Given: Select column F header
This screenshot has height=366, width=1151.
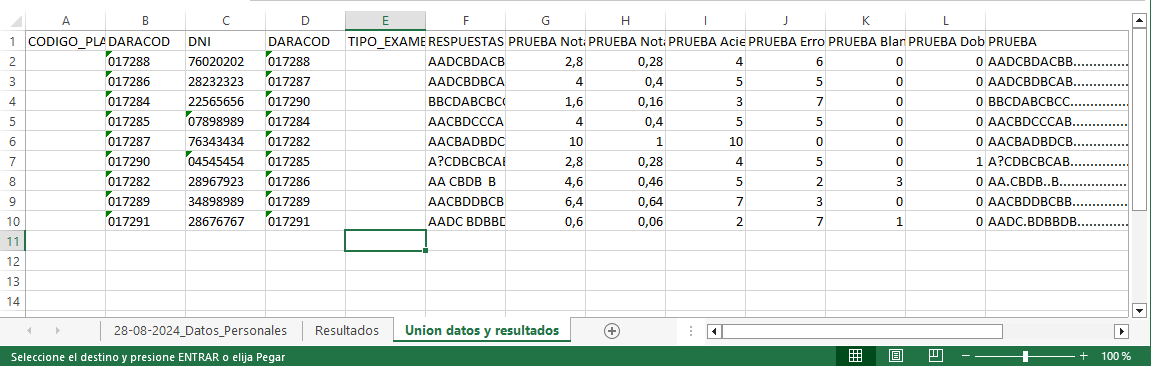Looking at the screenshot, I should point(465,21).
